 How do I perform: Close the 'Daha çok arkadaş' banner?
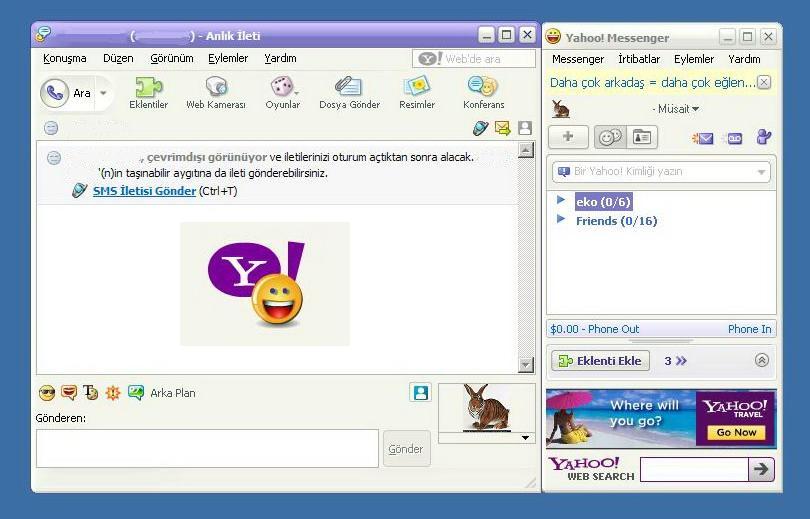tap(764, 82)
